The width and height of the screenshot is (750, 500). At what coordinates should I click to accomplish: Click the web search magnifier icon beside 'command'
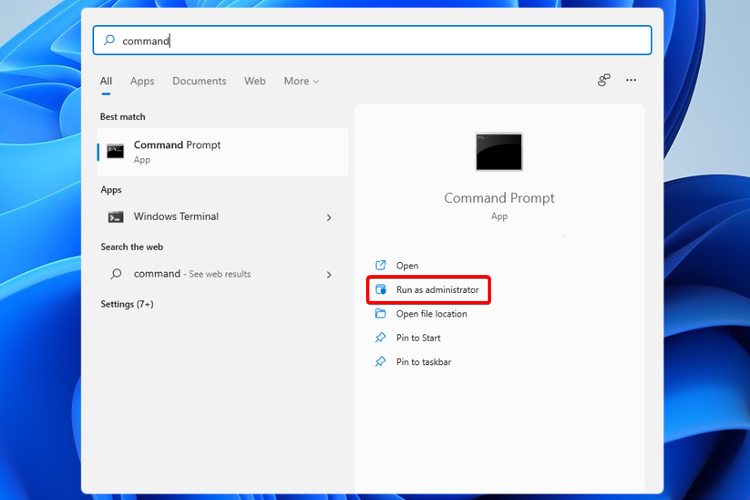[116, 274]
